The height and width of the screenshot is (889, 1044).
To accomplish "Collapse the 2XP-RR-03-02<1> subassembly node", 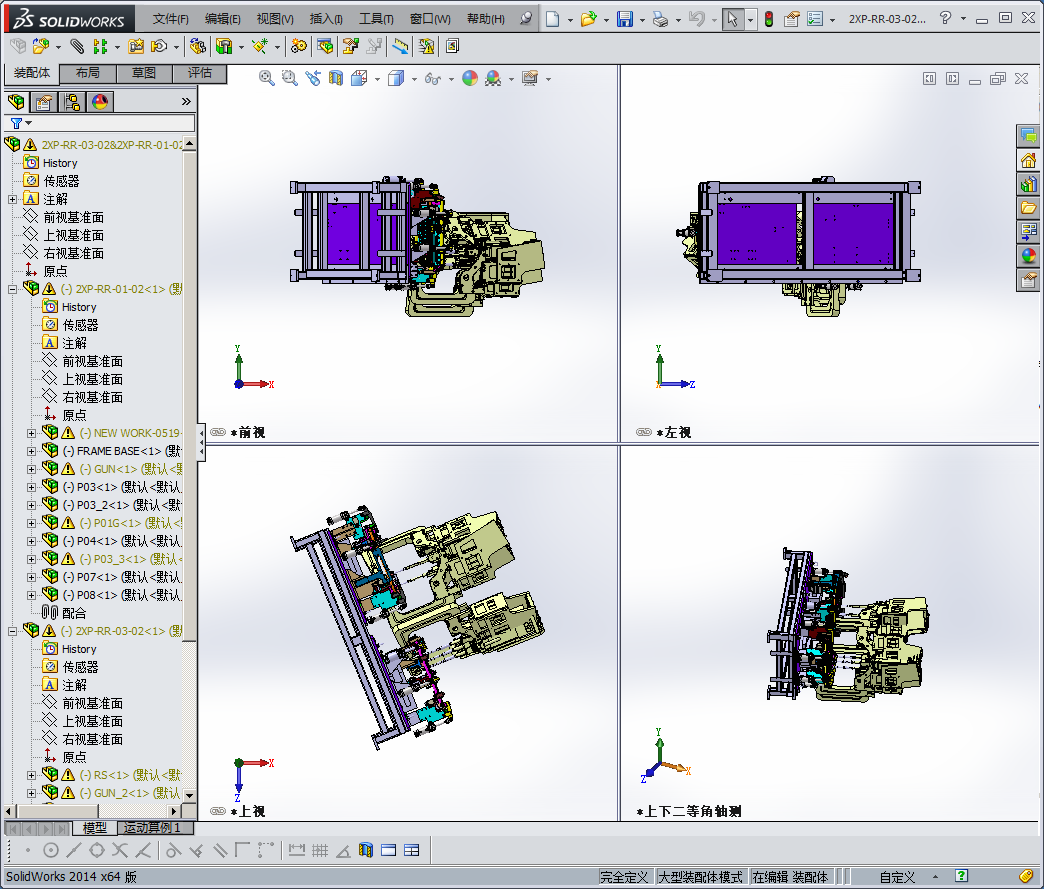I will (x=12, y=631).
